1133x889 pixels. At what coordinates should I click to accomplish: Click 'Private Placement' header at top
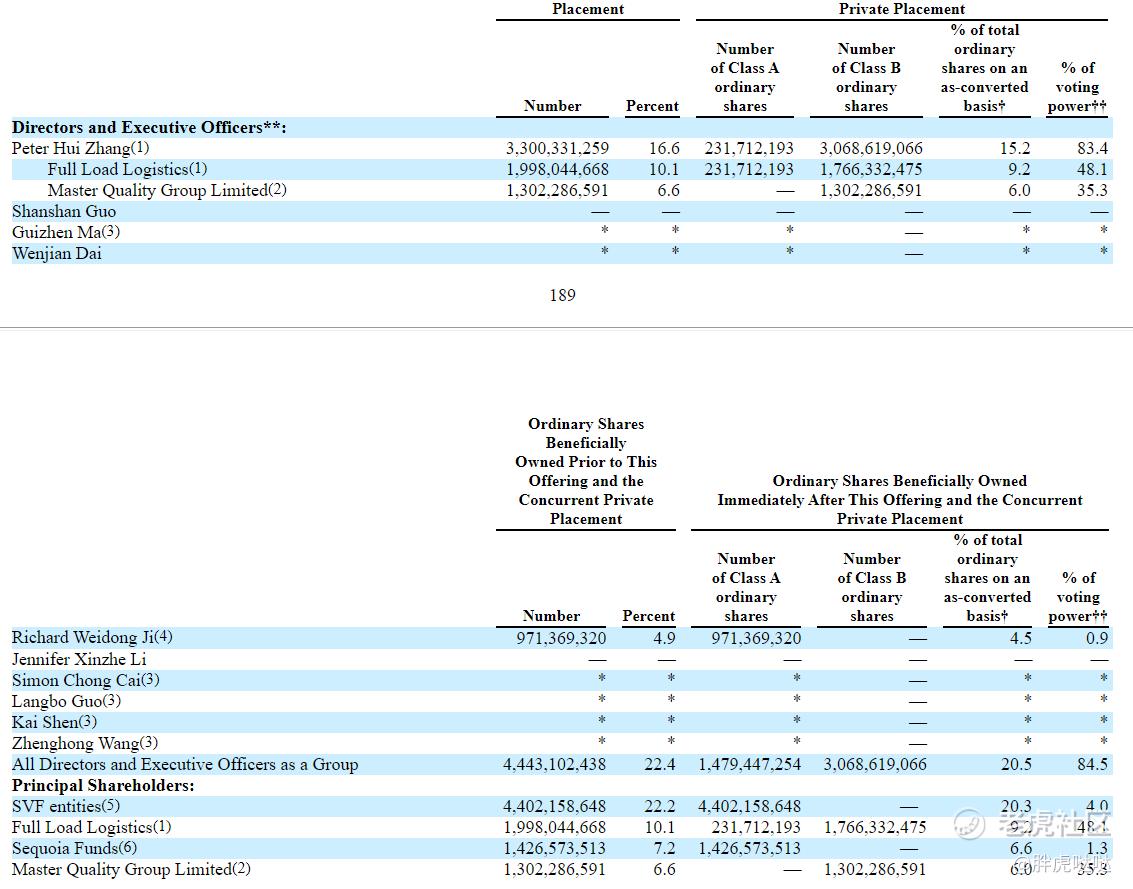pyautogui.click(x=901, y=9)
